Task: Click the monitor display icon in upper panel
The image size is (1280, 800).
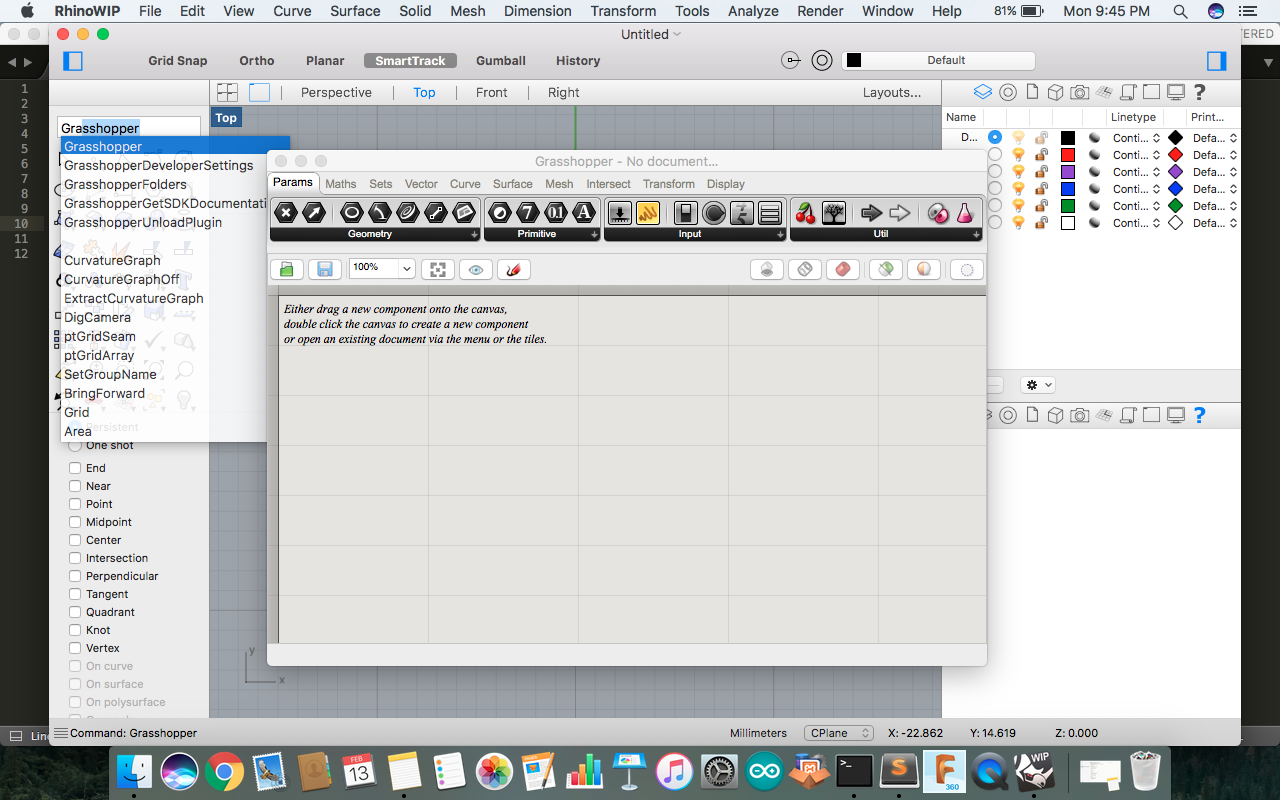Action: click(1176, 92)
